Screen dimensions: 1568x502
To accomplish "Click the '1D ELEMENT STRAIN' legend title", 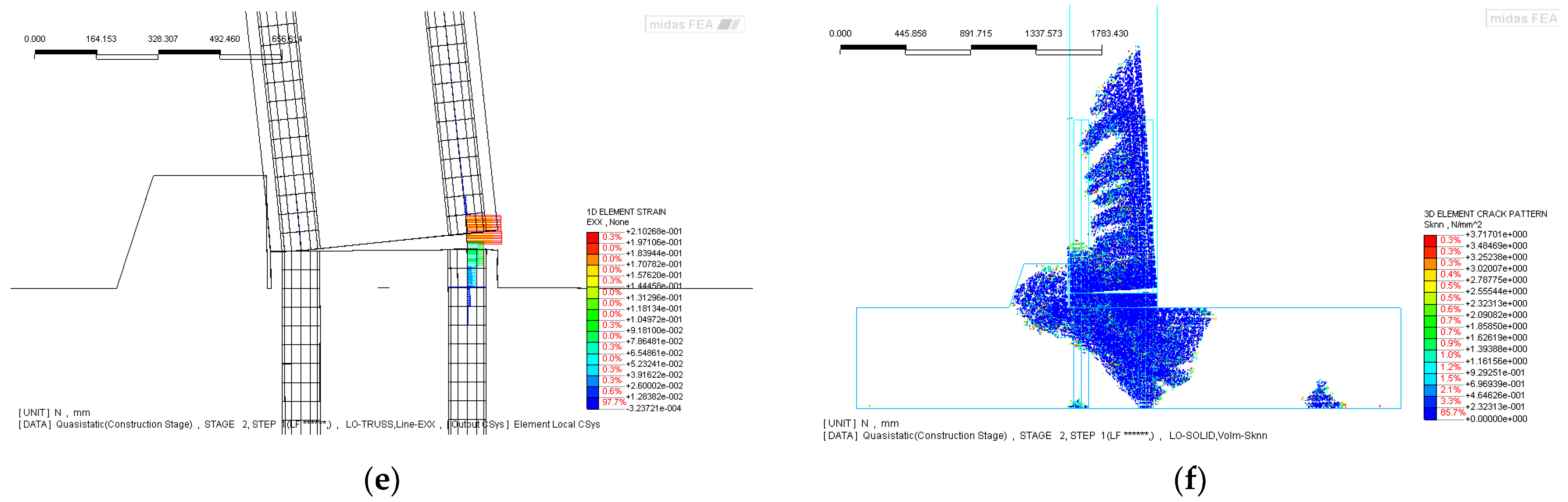I will [x=626, y=212].
